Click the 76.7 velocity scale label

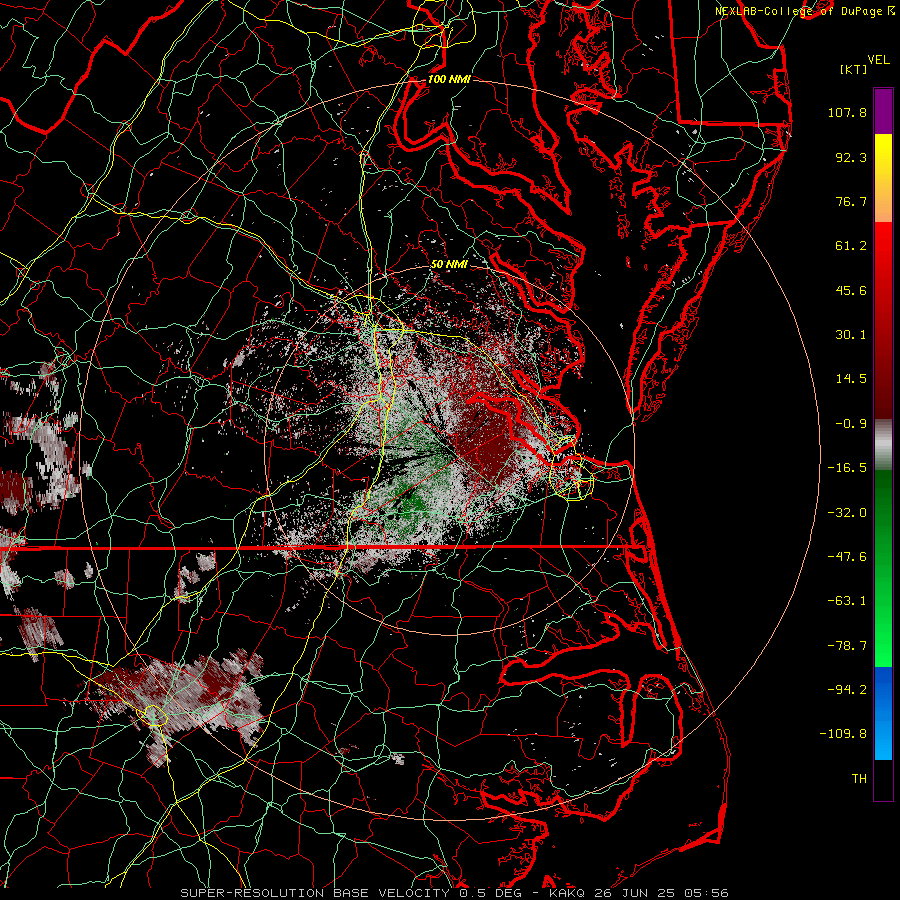pyautogui.click(x=851, y=201)
